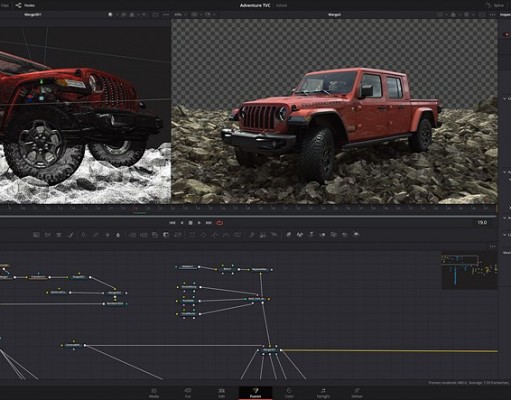This screenshot has height=400, width=511.
Task: Switch to the Edit page
Action: [222, 393]
